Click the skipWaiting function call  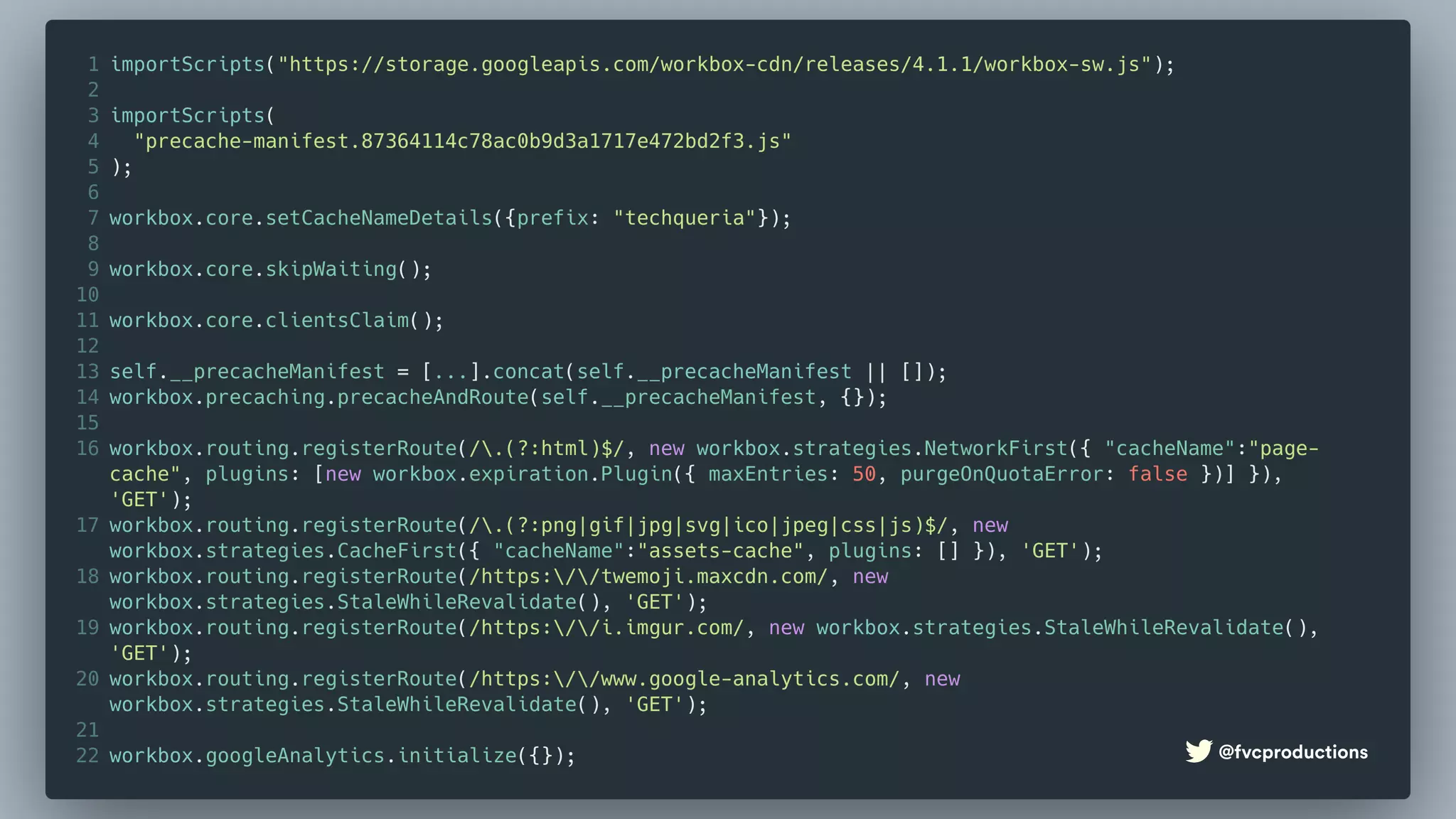[331, 269]
